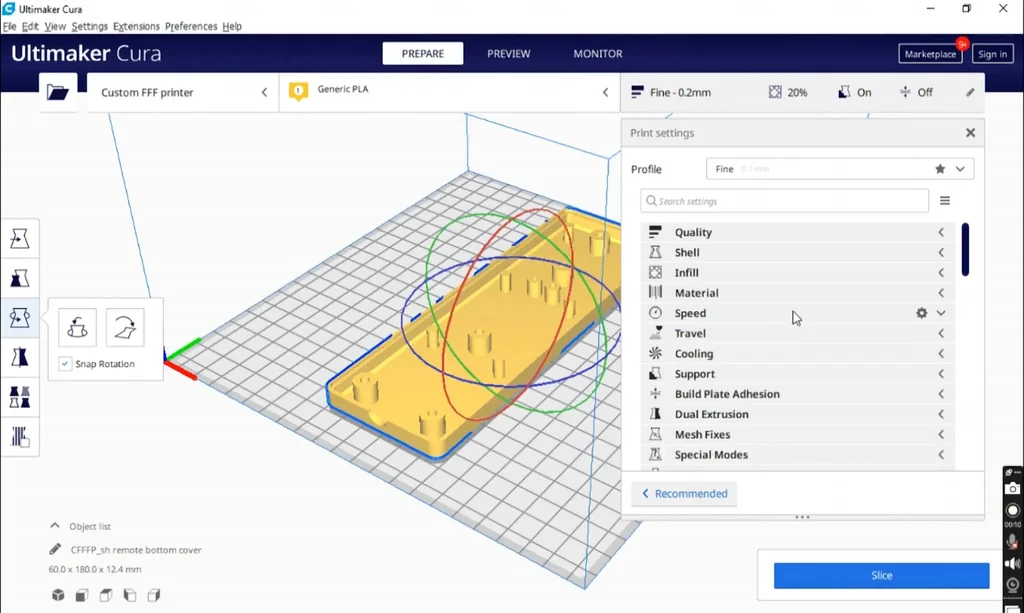Open the Preferences menu

pos(191,26)
